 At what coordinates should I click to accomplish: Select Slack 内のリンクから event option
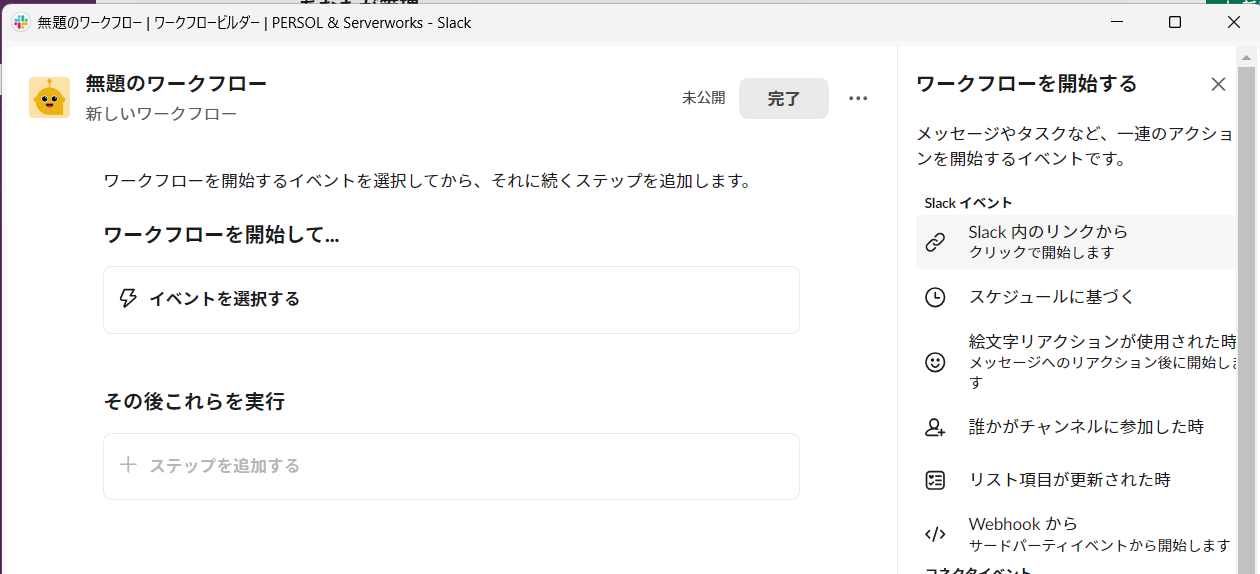coord(1076,242)
